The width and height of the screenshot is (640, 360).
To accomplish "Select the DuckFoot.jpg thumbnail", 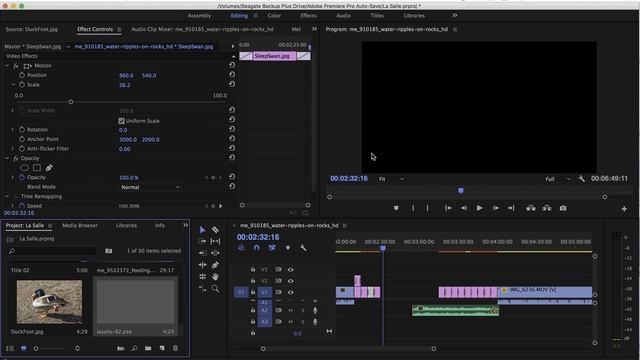I will coord(49,302).
